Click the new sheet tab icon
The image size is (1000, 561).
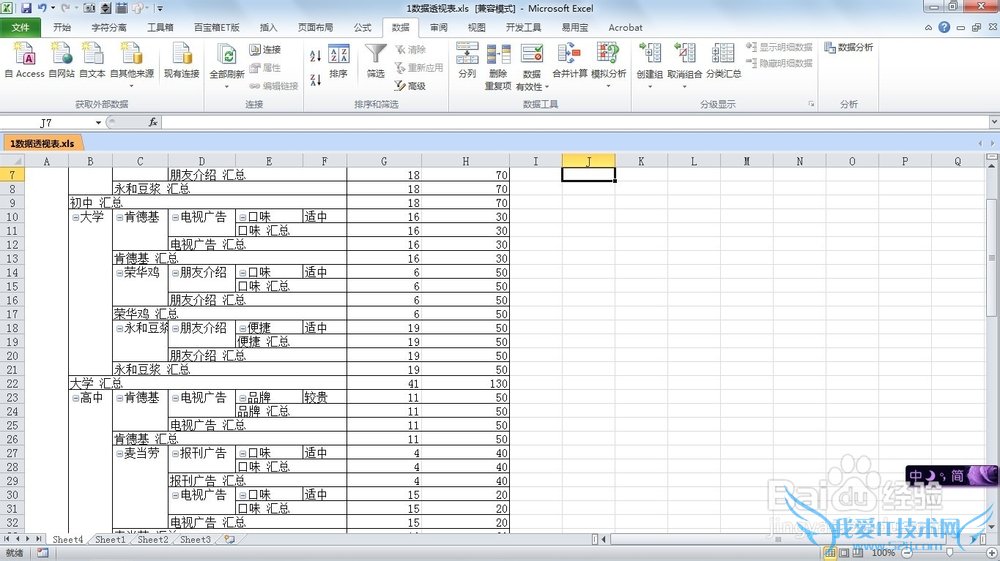click(x=229, y=539)
